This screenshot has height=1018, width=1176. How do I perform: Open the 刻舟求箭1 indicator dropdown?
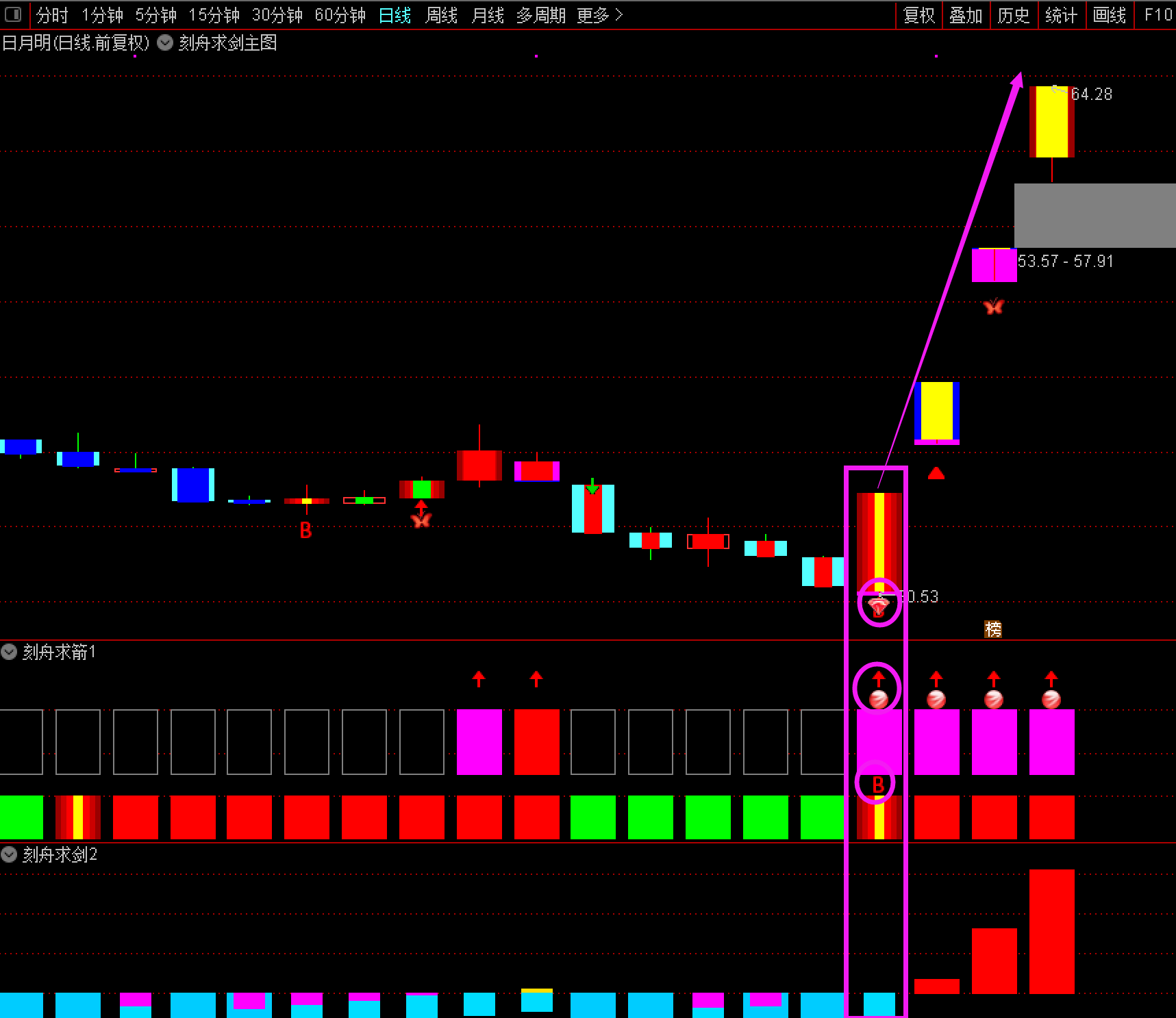click(9, 652)
